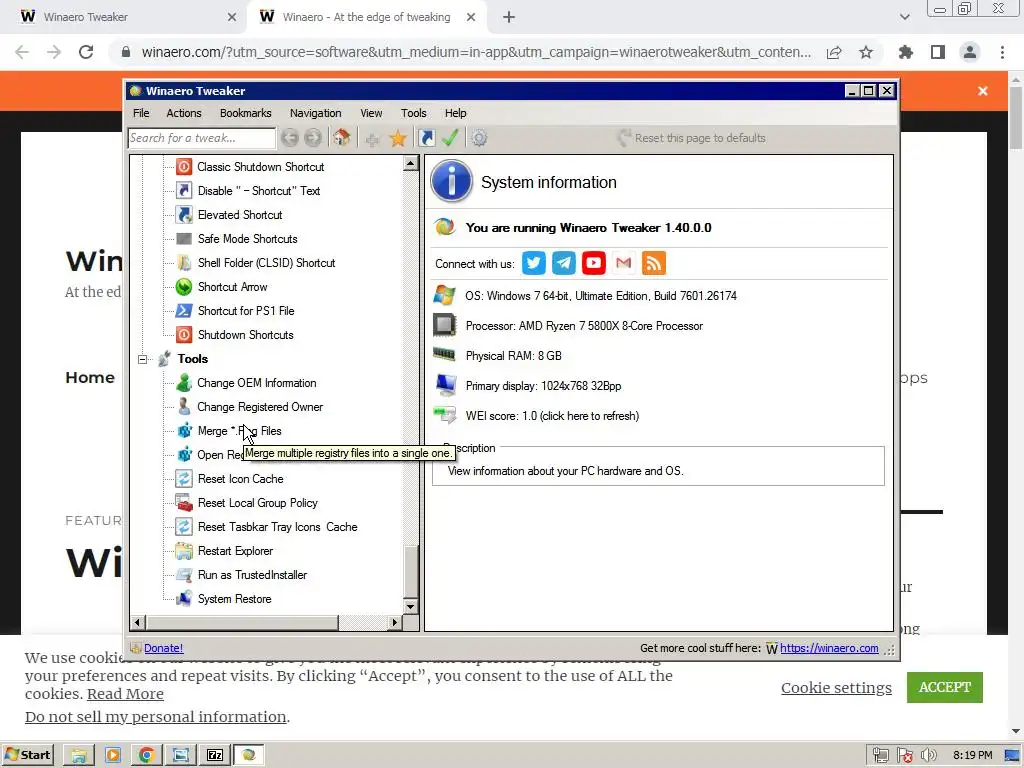Open the View menu
The image size is (1024, 768).
(371, 113)
